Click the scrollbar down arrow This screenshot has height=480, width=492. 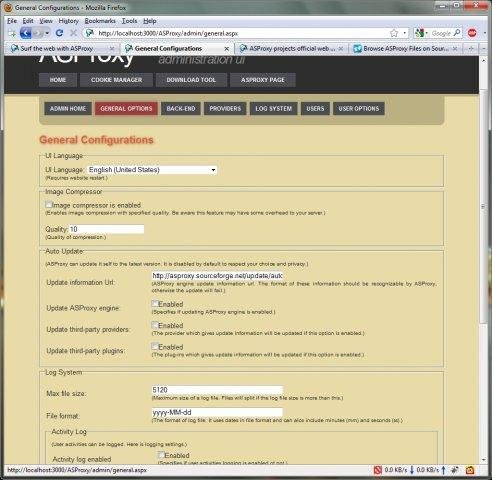click(x=483, y=460)
